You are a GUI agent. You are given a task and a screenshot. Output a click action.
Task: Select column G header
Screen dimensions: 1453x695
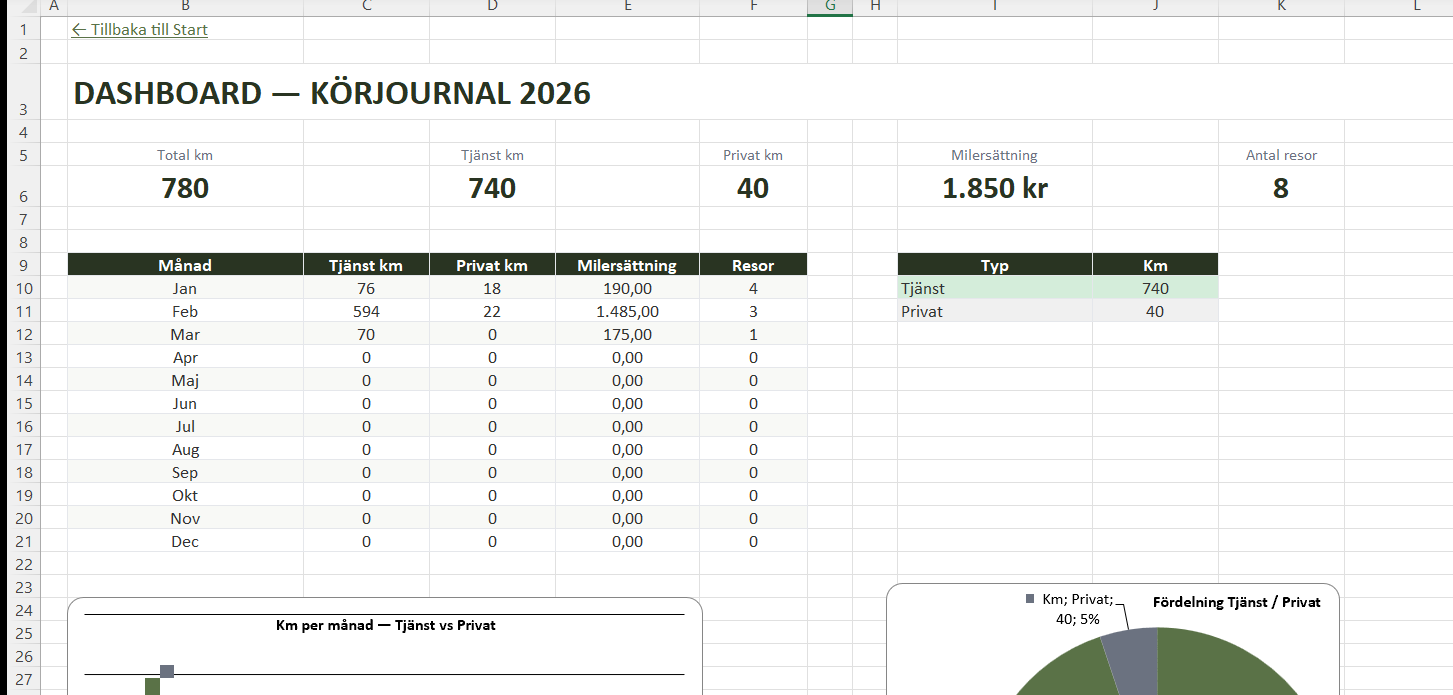[830, 7]
